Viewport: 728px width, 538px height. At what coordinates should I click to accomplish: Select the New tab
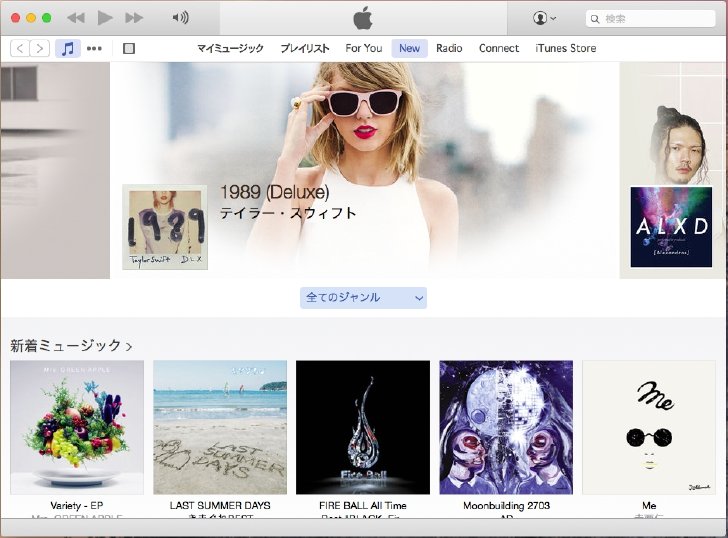pos(410,48)
